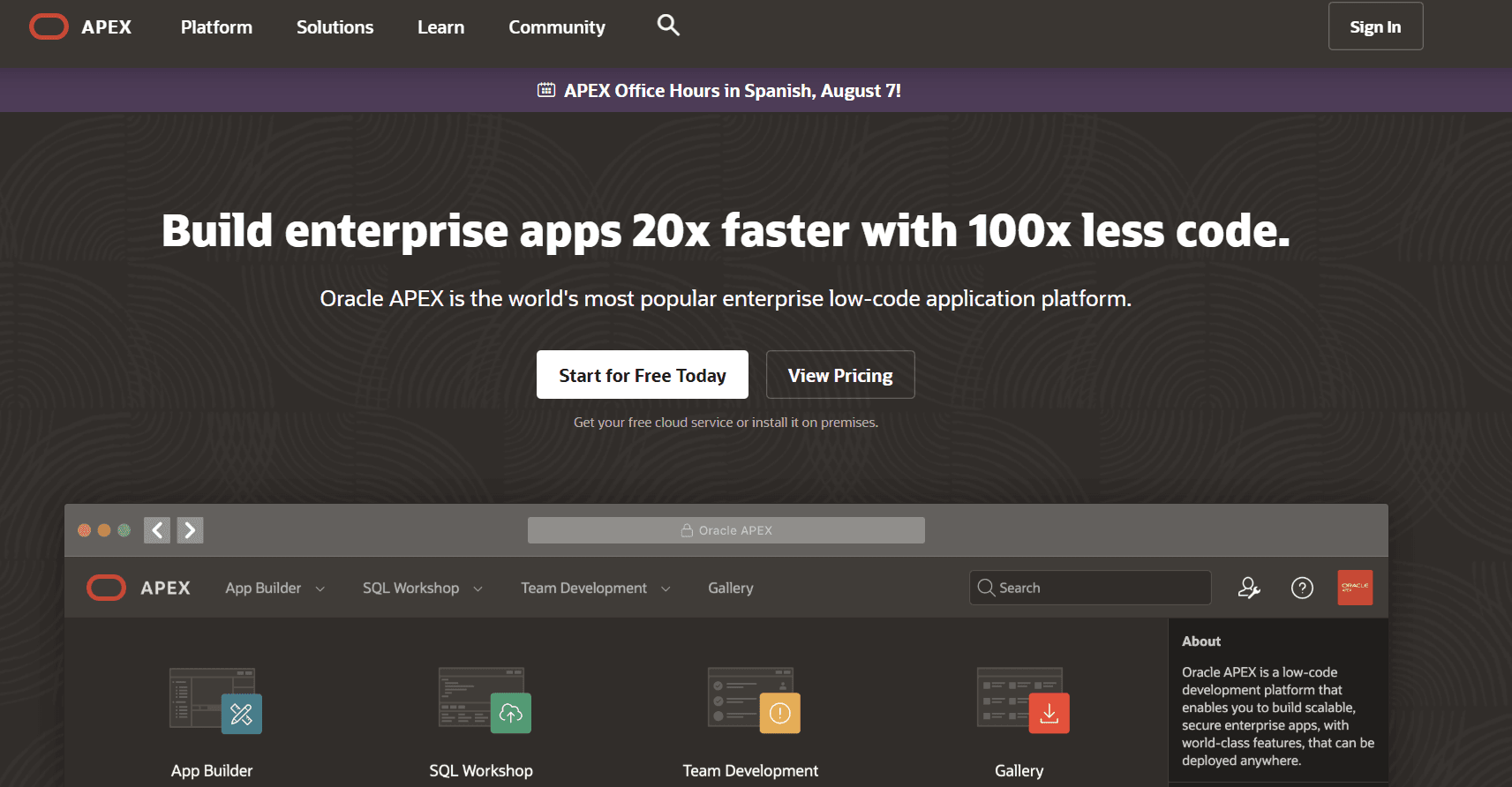1512x787 pixels.
Task: Open the help question mark icon
Action: [x=1302, y=588]
